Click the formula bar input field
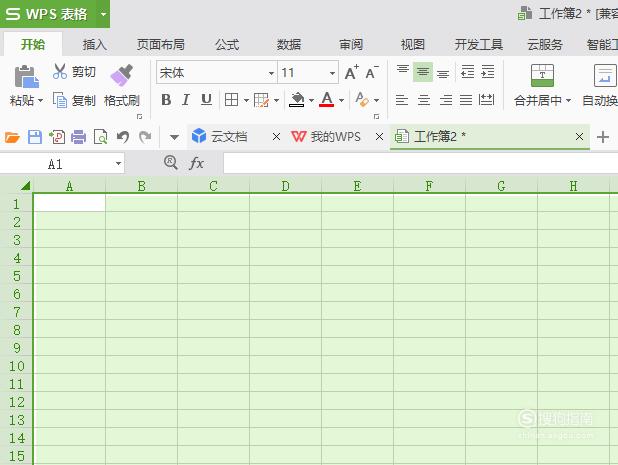This screenshot has height=465, width=618. pos(421,163)
